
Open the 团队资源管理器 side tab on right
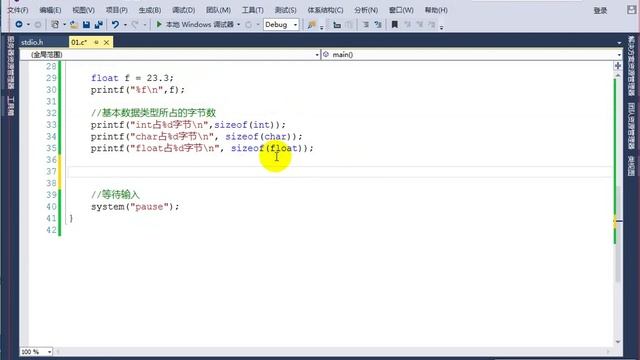[x=631, y=125]
